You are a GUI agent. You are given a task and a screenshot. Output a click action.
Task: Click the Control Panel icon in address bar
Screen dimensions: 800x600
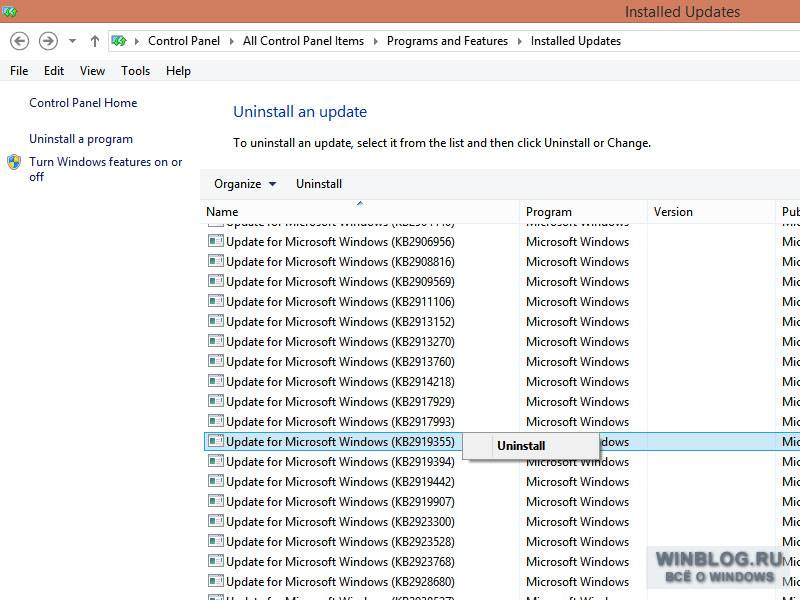pyautogui.click(x=119, y=41)
